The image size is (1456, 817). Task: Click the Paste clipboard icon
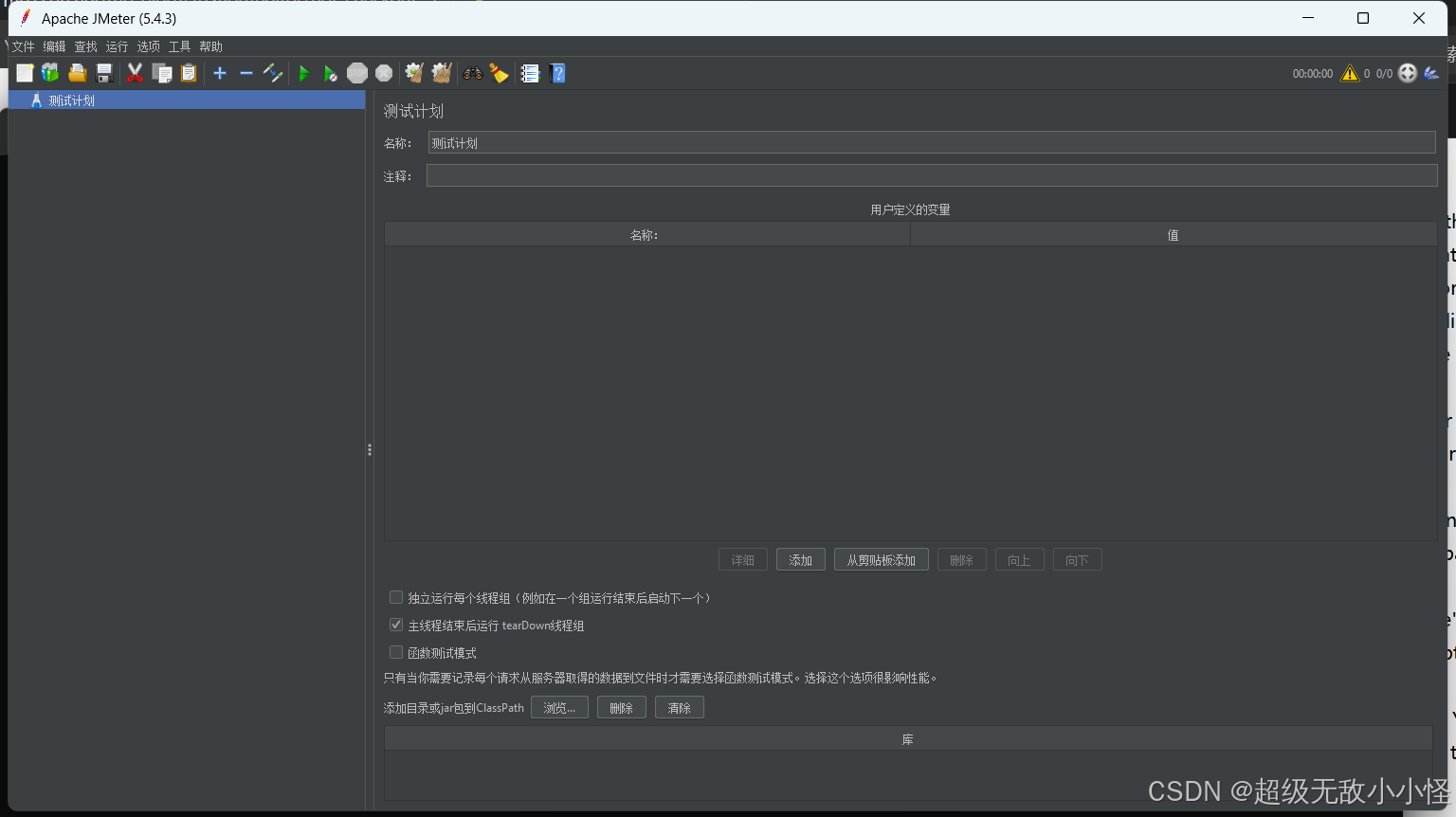(x=189, y=73)
